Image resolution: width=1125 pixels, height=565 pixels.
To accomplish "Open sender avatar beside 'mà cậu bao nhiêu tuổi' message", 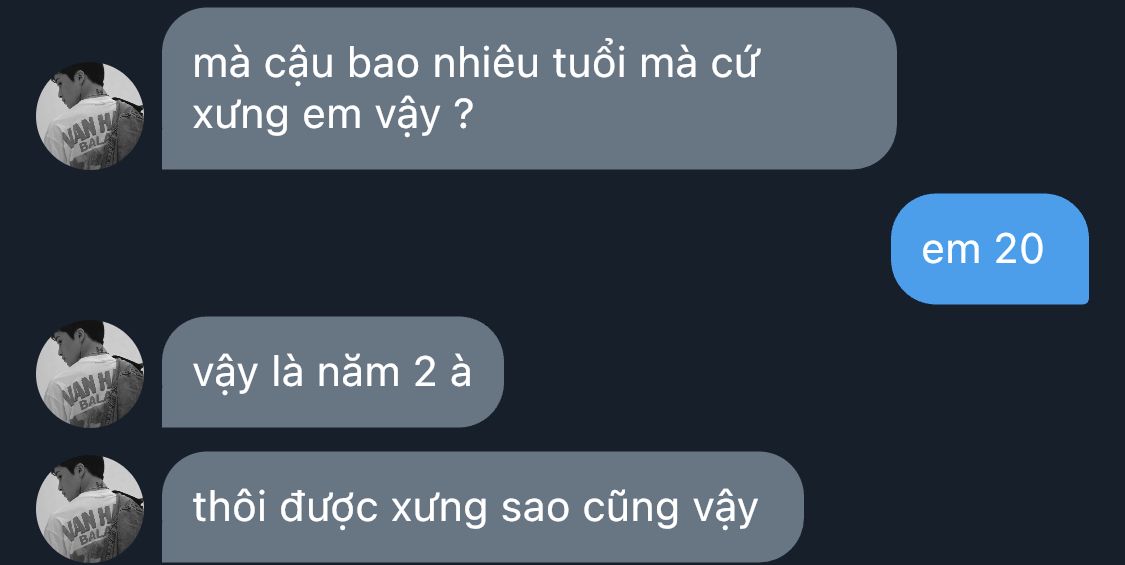I will [90, 116].
